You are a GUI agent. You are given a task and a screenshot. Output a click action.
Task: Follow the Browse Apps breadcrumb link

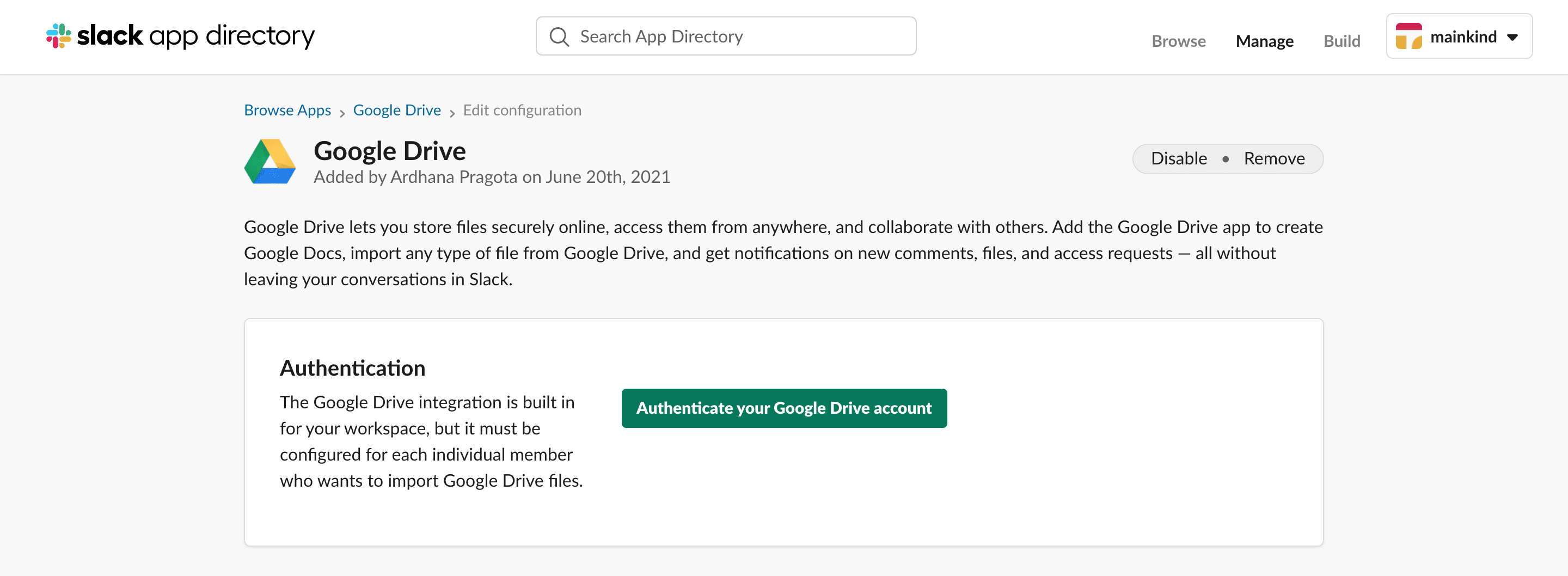pyautogui.click(x=287, y=110)
